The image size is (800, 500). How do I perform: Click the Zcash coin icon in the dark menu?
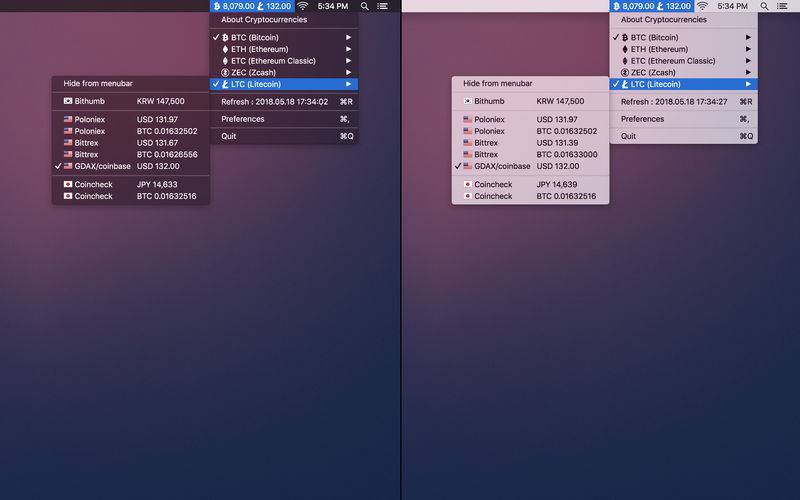pos(225,72)
